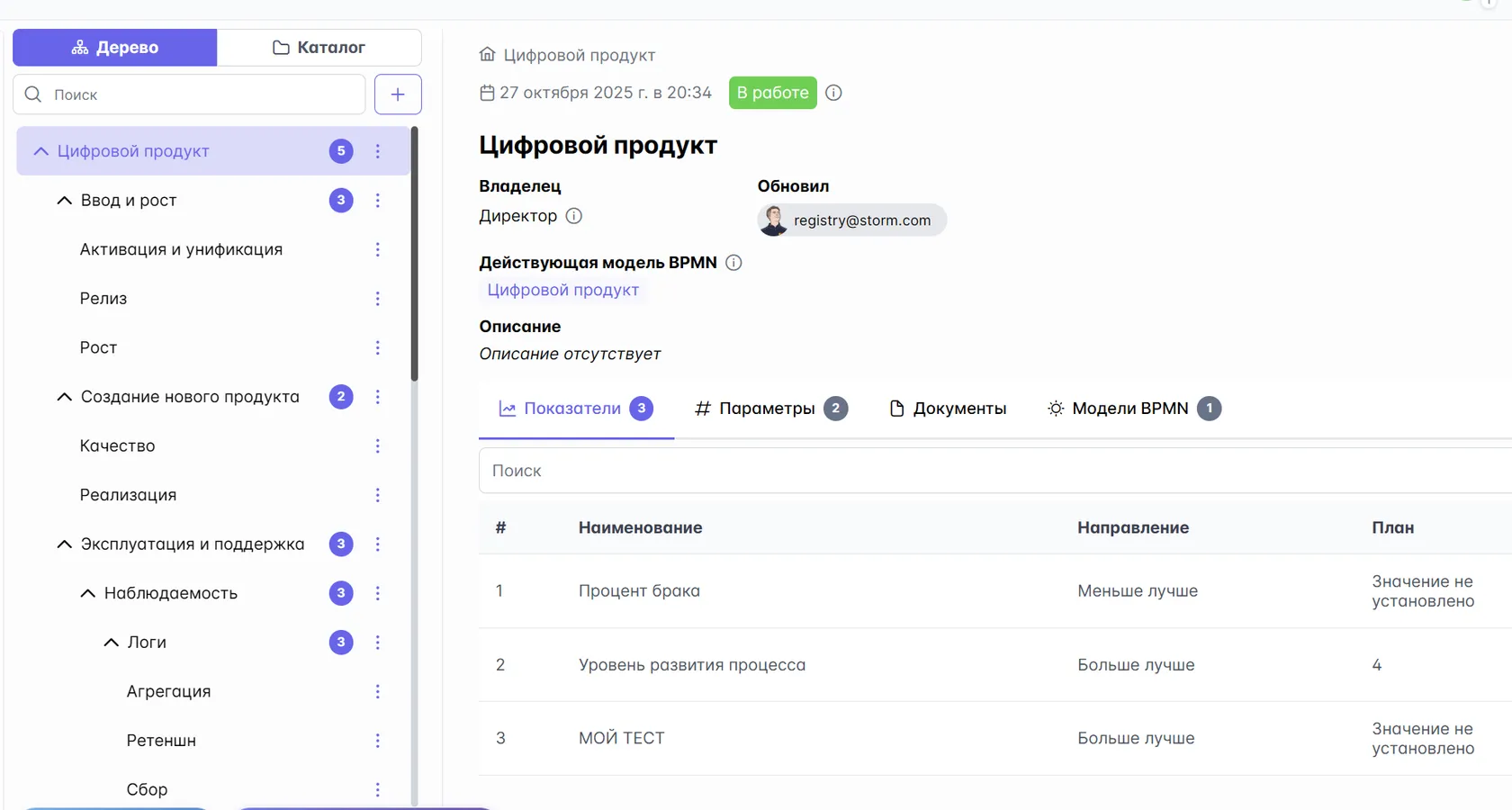Open the info icon next to Директор
This screenshot has height=810, width=1512.
coord(574,216)
